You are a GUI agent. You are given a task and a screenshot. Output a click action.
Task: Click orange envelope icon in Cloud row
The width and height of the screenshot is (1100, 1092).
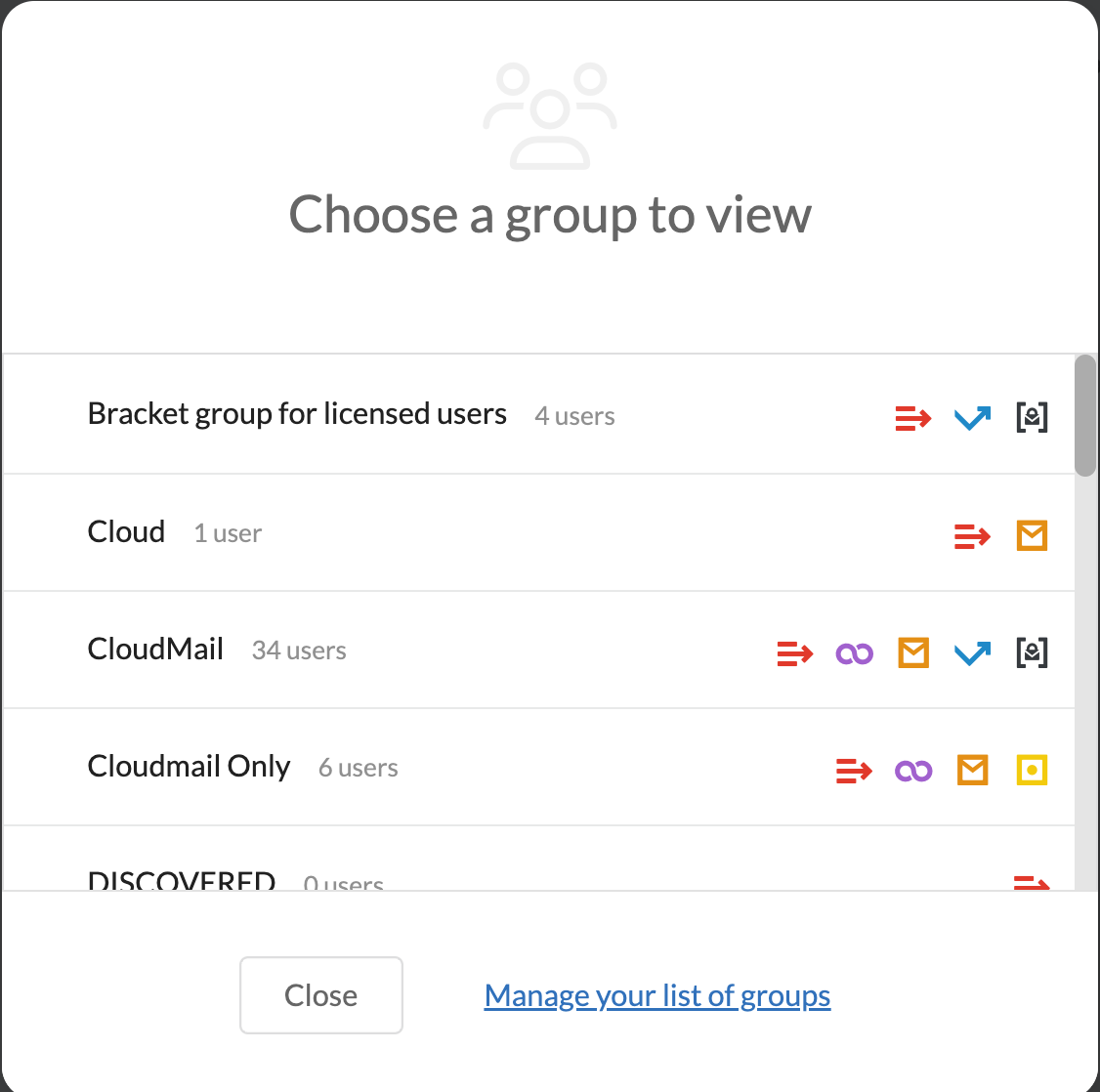coord(1032,535)
